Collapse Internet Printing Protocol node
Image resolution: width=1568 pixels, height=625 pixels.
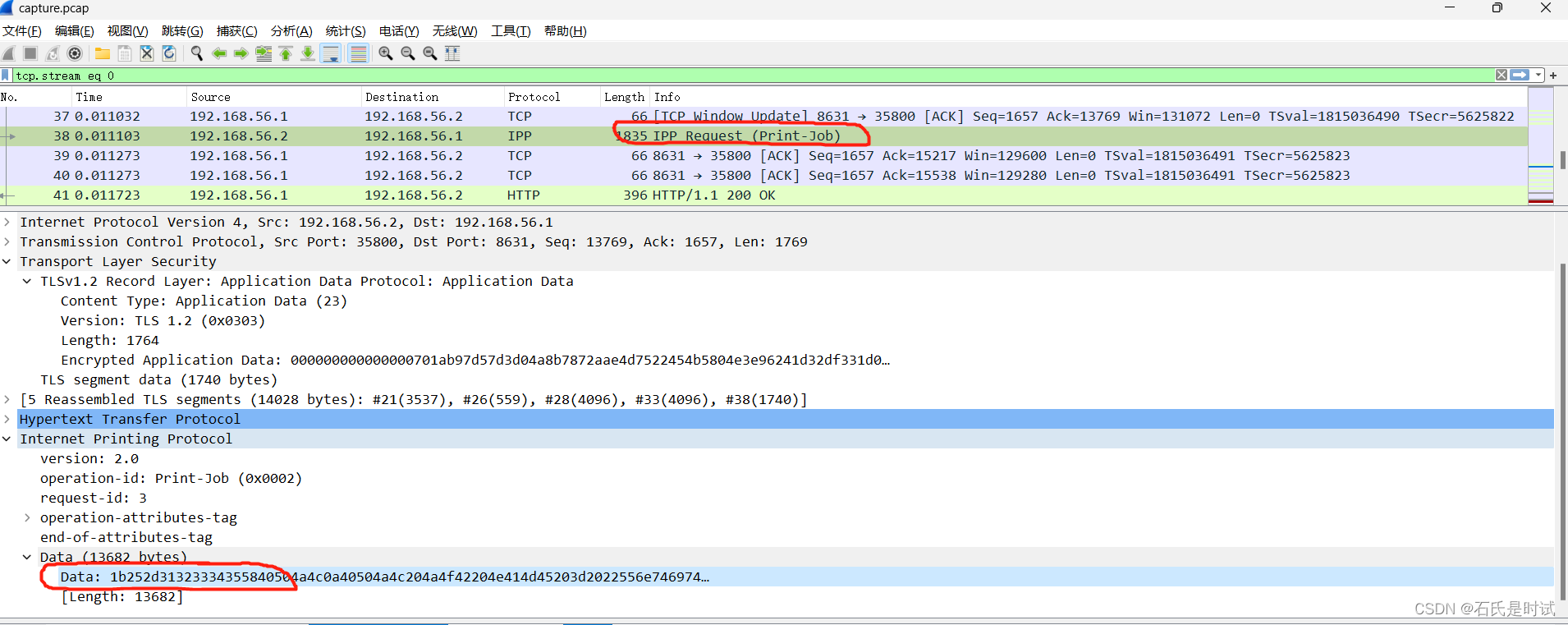[x=7, y=439]
